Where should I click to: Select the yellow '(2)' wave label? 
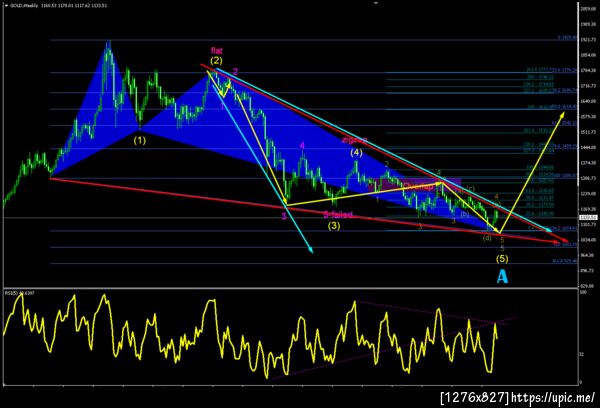click(x=216, y=60)
